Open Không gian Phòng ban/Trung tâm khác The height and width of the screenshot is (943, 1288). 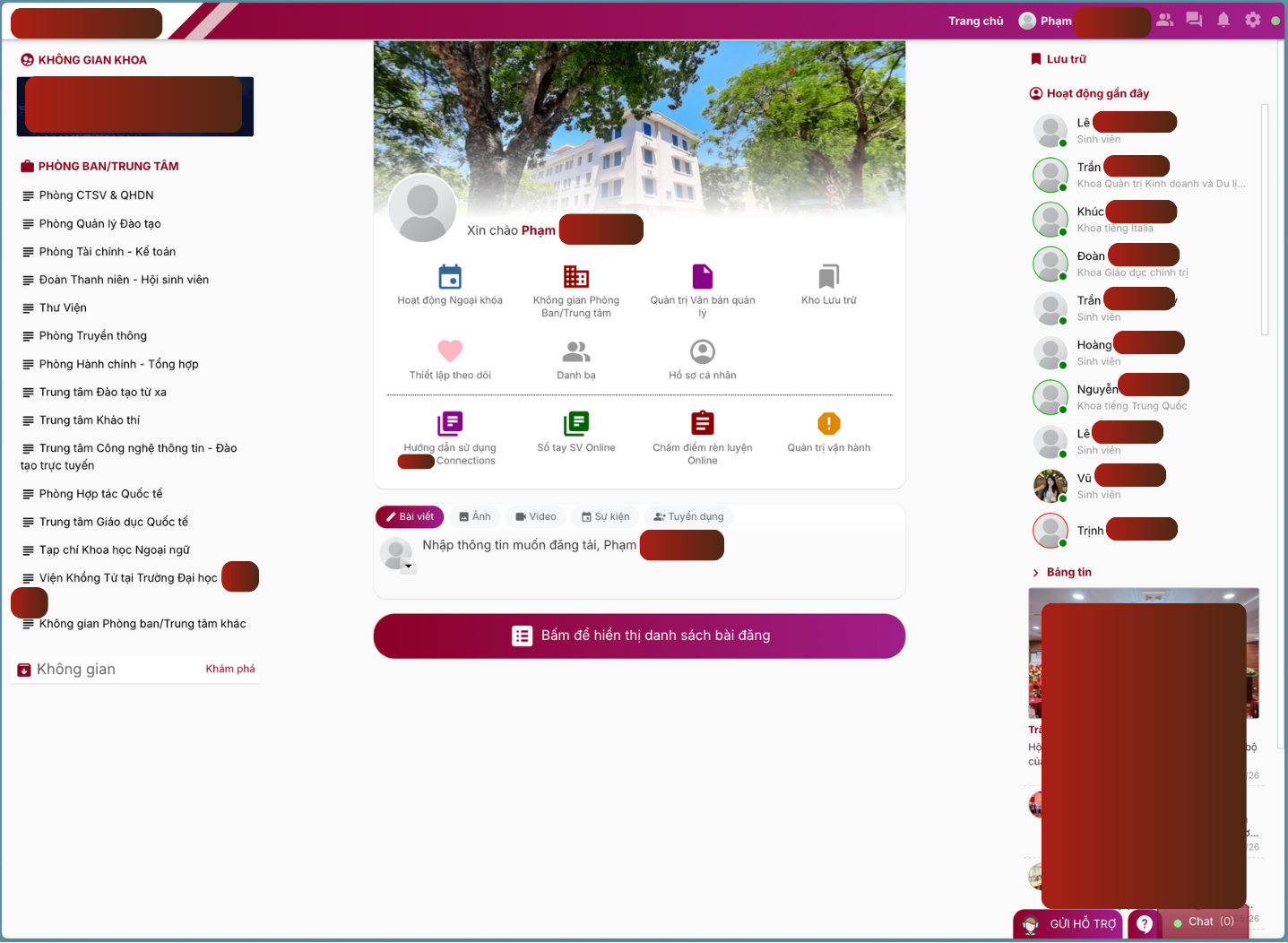coord(143,624)
